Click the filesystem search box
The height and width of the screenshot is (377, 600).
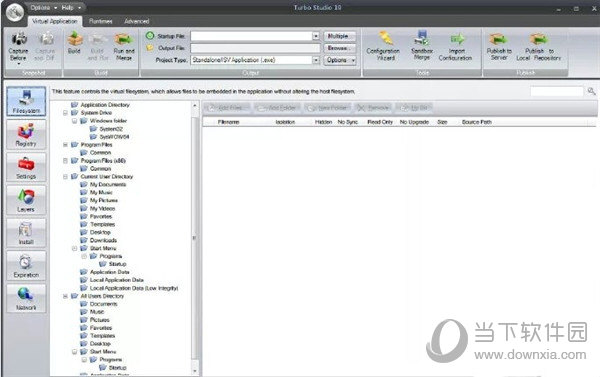point(557,91)
